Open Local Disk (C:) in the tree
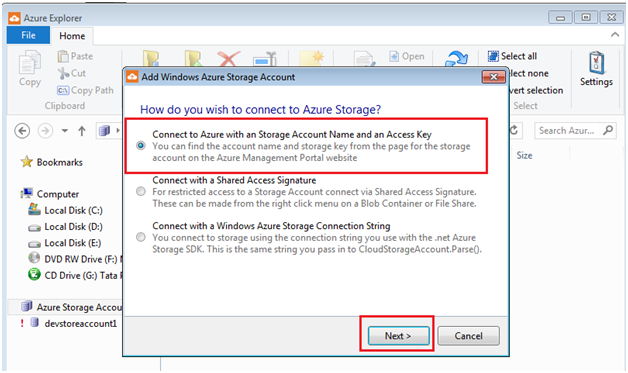The height and width of the screenshot is (373, 628). coord(73,211)
